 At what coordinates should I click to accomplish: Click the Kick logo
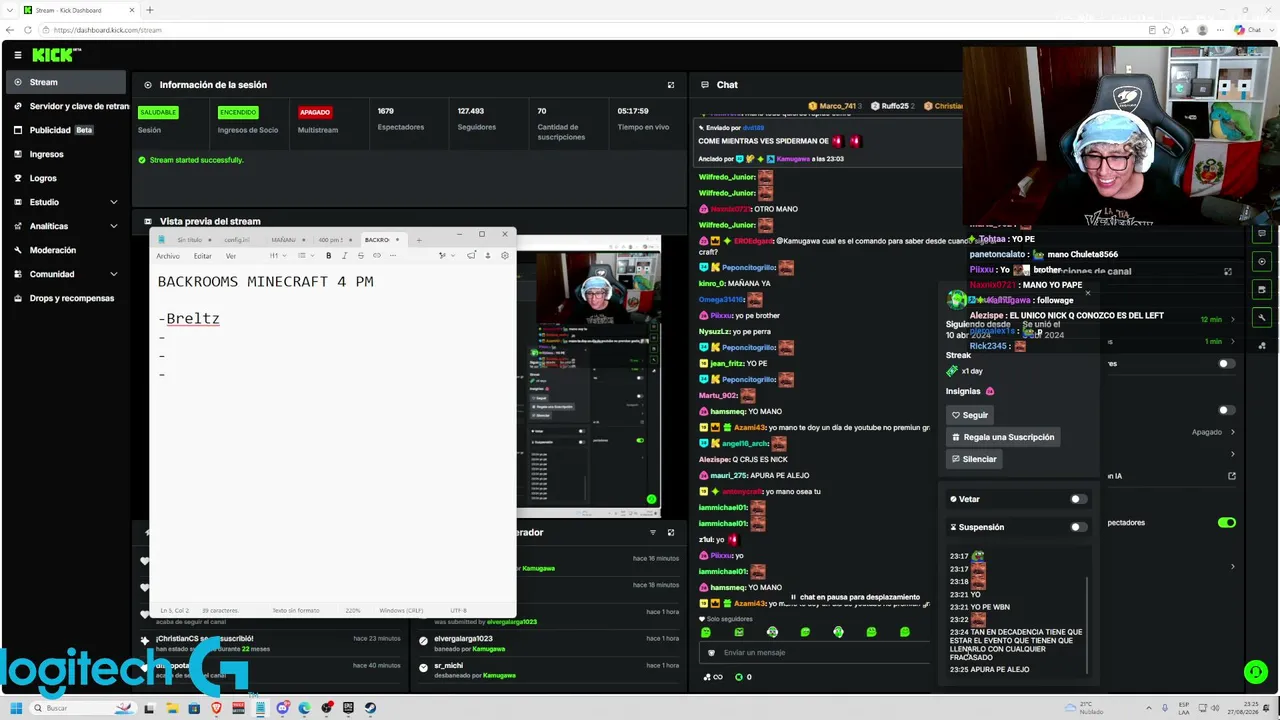coord(56,55)
